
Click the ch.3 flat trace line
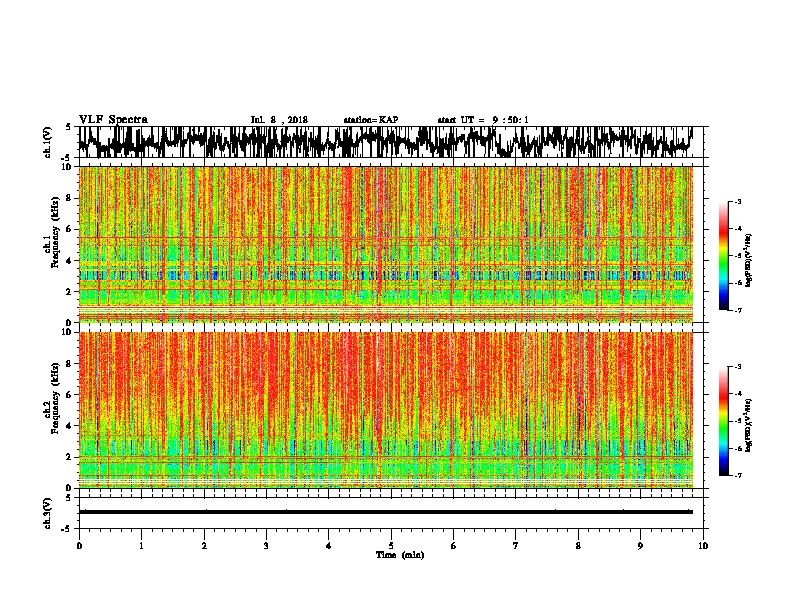[385, 512]
